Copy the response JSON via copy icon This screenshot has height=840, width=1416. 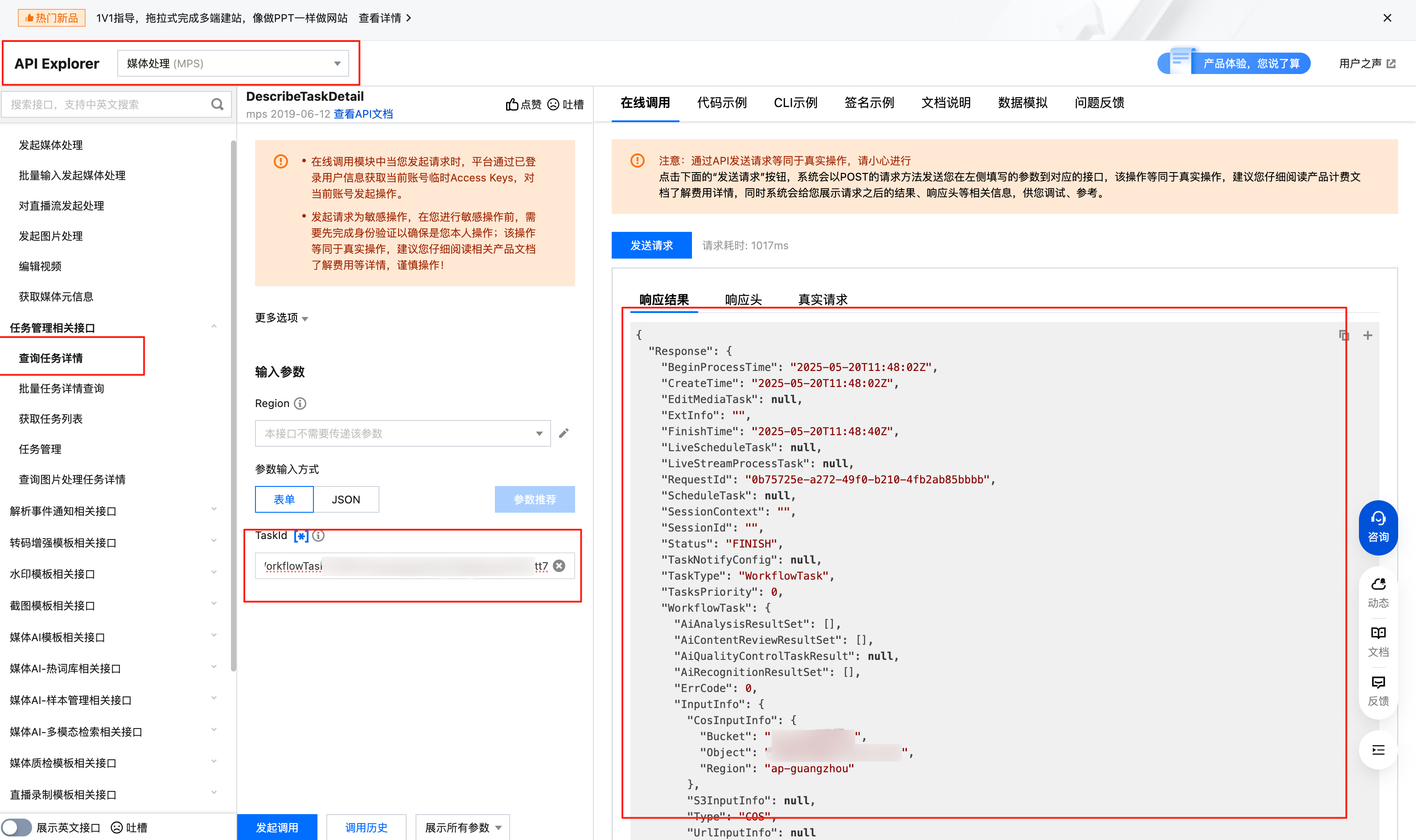pyautogui.click(x=1344, y=335)
